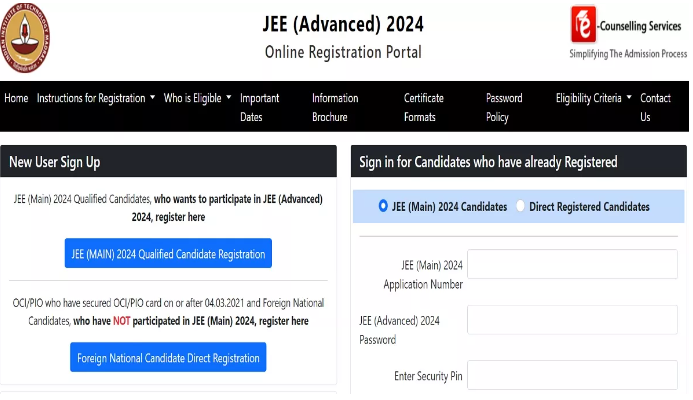The height and width of the screenshot is (400, 693).
Task: Expand the Eligibility Criteria menu
Action: click(594, 98)
